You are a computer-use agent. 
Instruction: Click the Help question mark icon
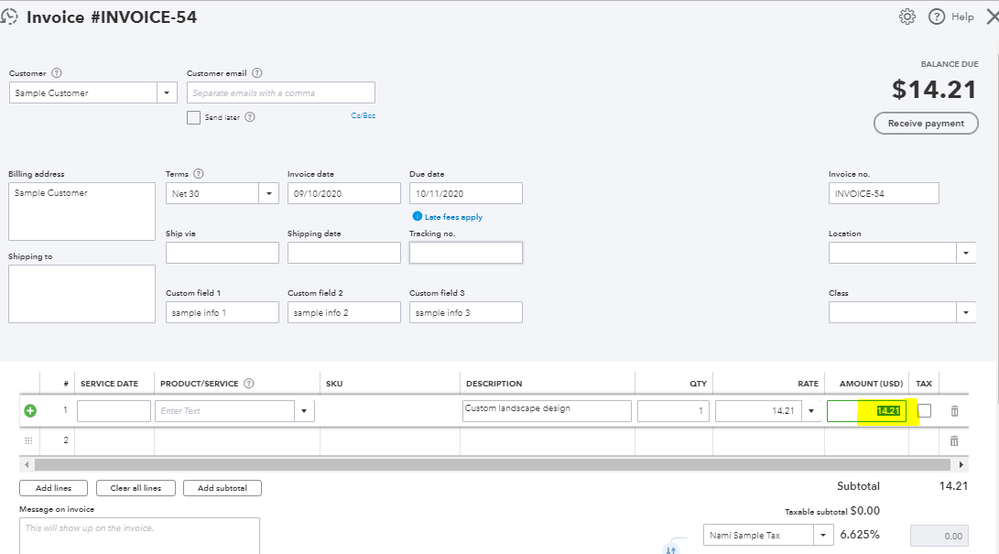936,17
